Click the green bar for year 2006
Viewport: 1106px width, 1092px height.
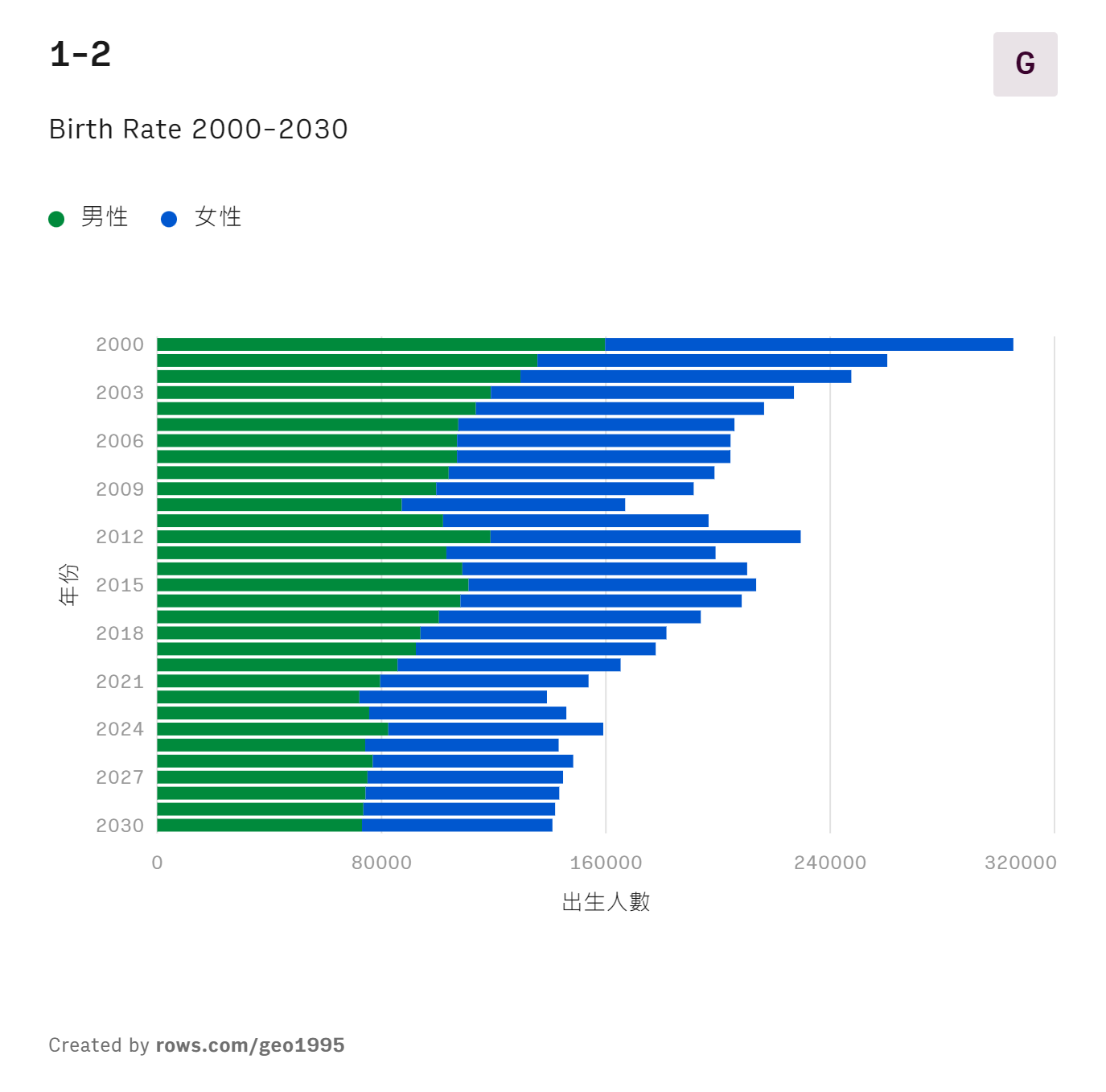pos(306,441)
